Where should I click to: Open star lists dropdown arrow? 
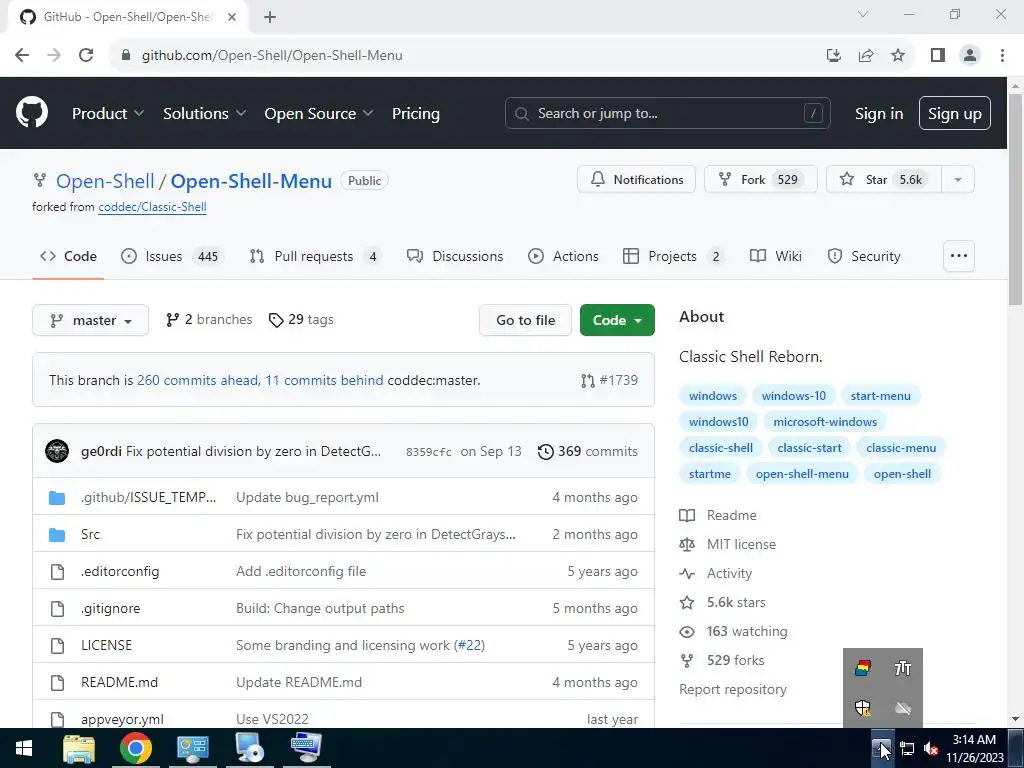coord(958,179)
